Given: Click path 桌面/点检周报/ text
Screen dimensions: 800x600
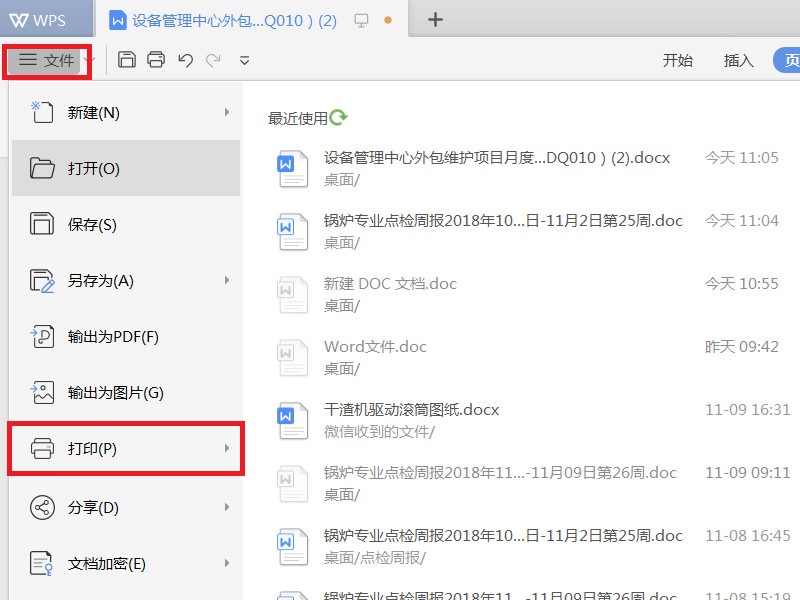Looking at the screenshot, I should point(374,558).
